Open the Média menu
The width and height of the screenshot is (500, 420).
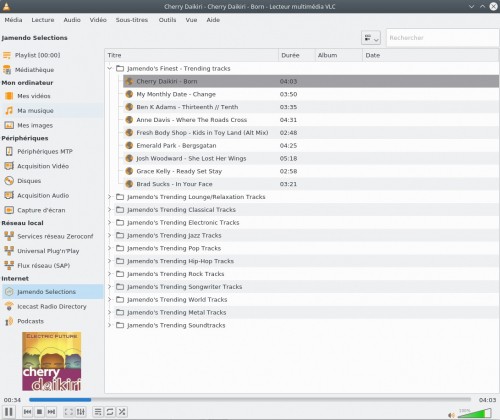[13, 20]
